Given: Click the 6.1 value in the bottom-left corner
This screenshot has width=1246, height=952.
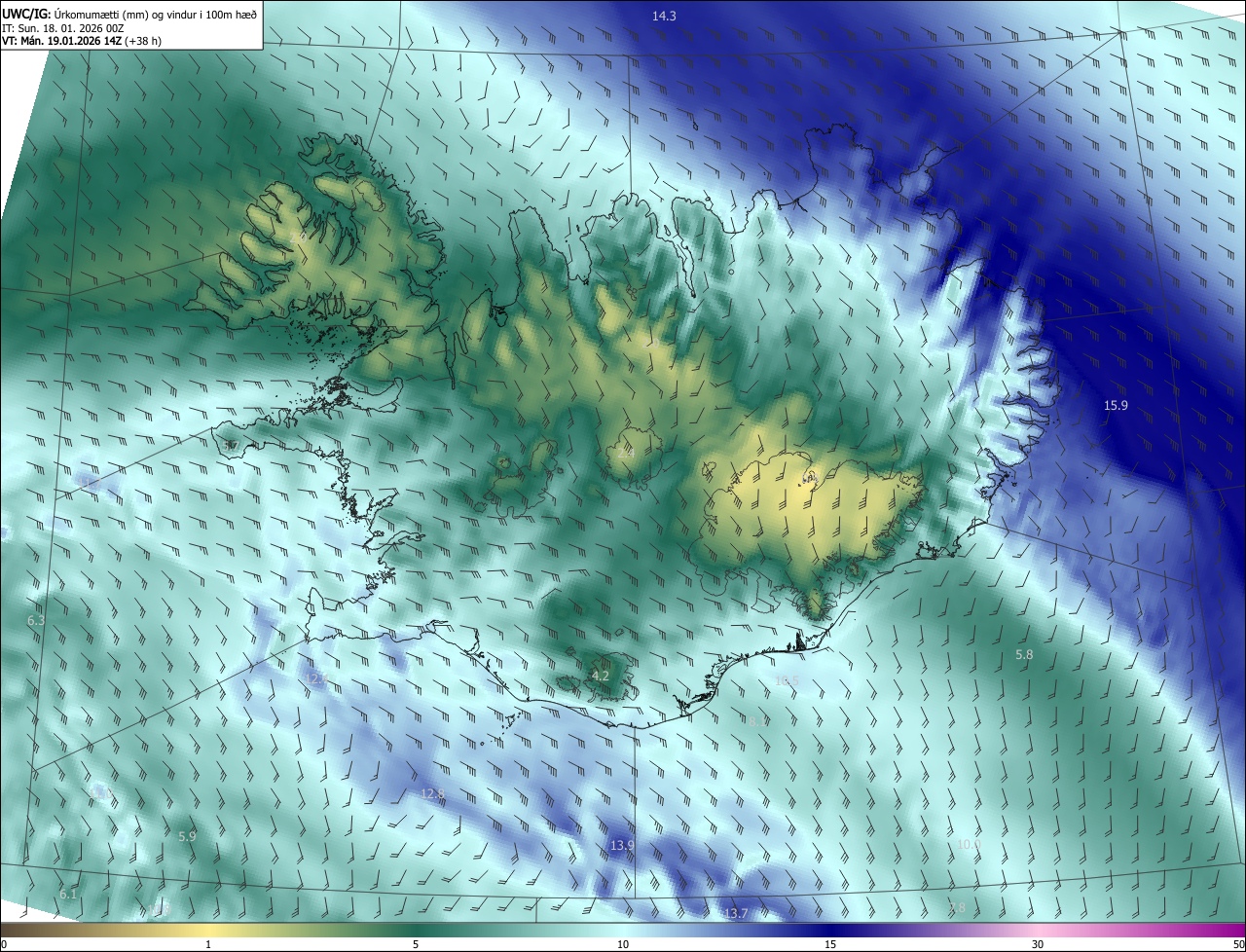Looking at the screenshot, I should (67, 894).
